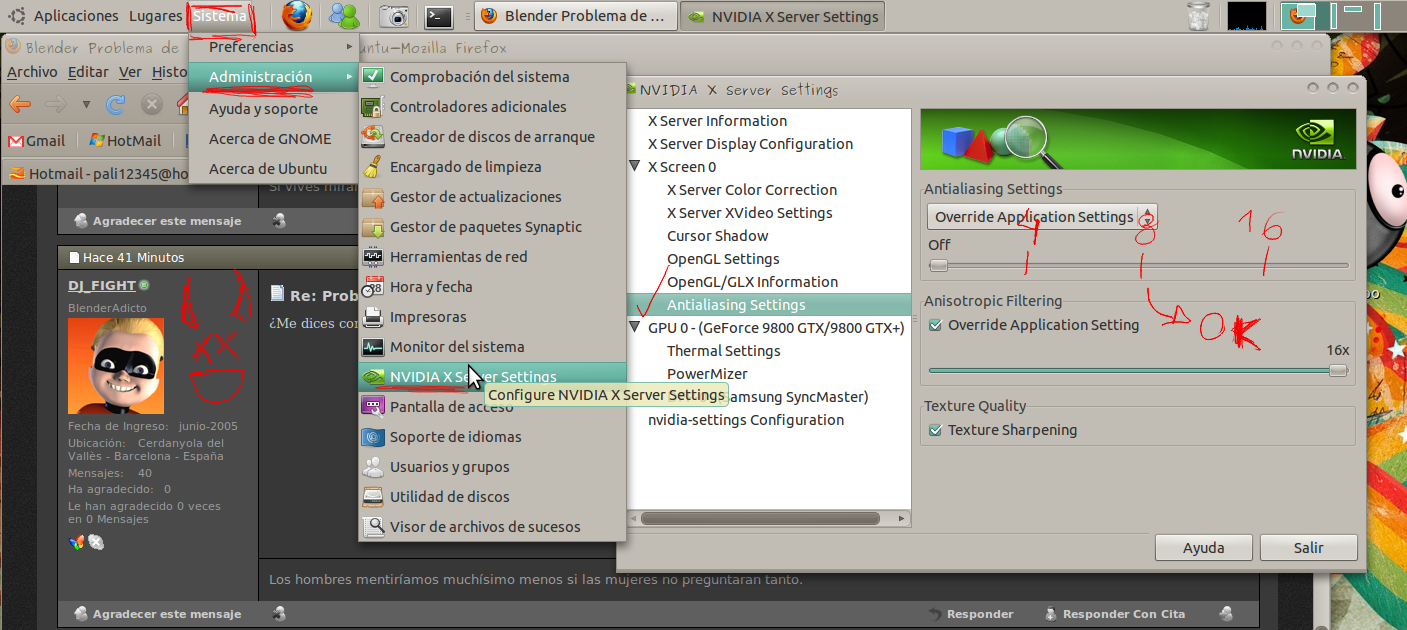Select Administración in Sistema menu
Image resolution: width=1407 pixels, height=630 pixels.
point(273,77)
